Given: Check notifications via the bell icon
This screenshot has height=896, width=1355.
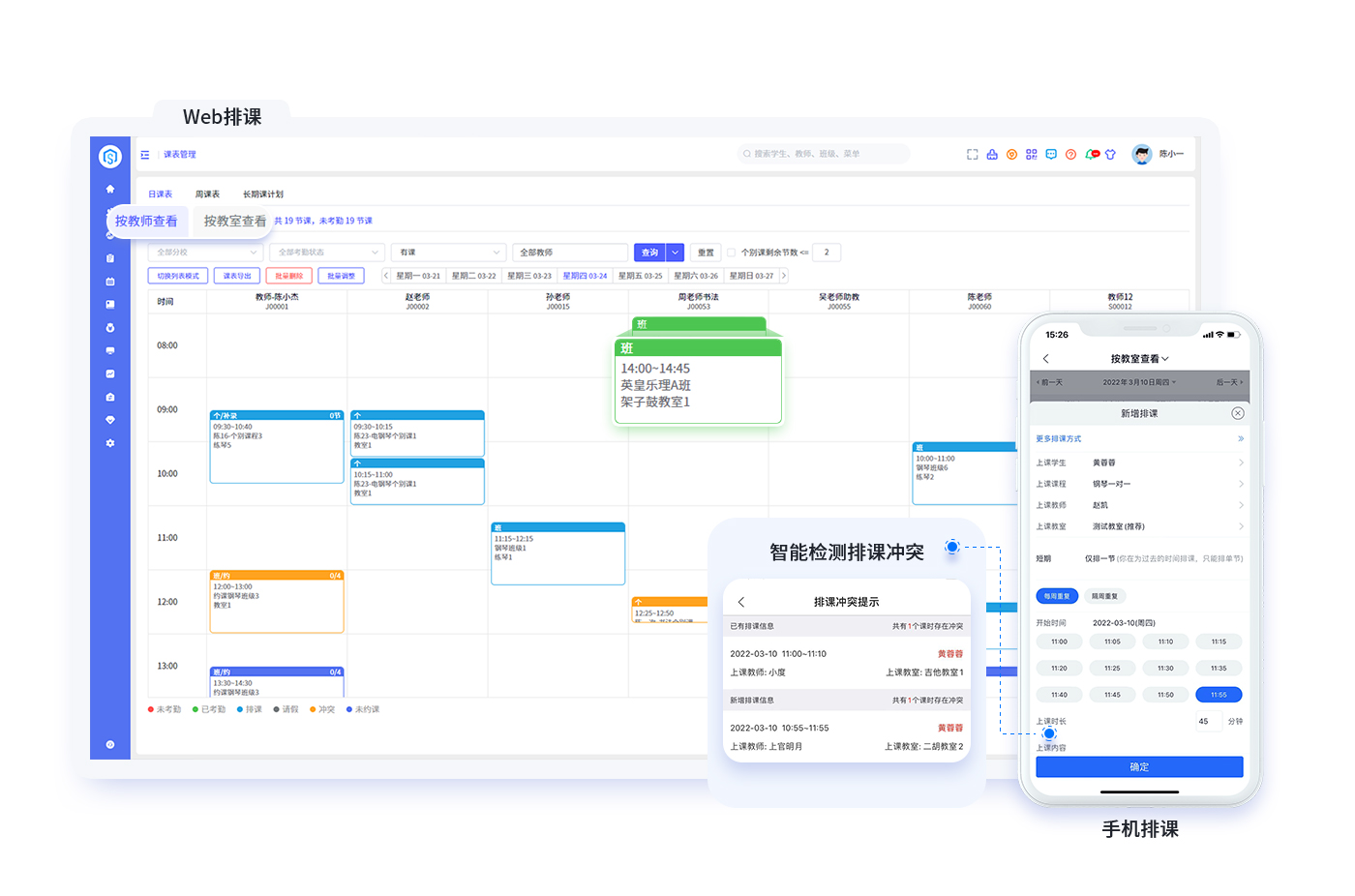Looking at the screenshot, I should 1090,154.
